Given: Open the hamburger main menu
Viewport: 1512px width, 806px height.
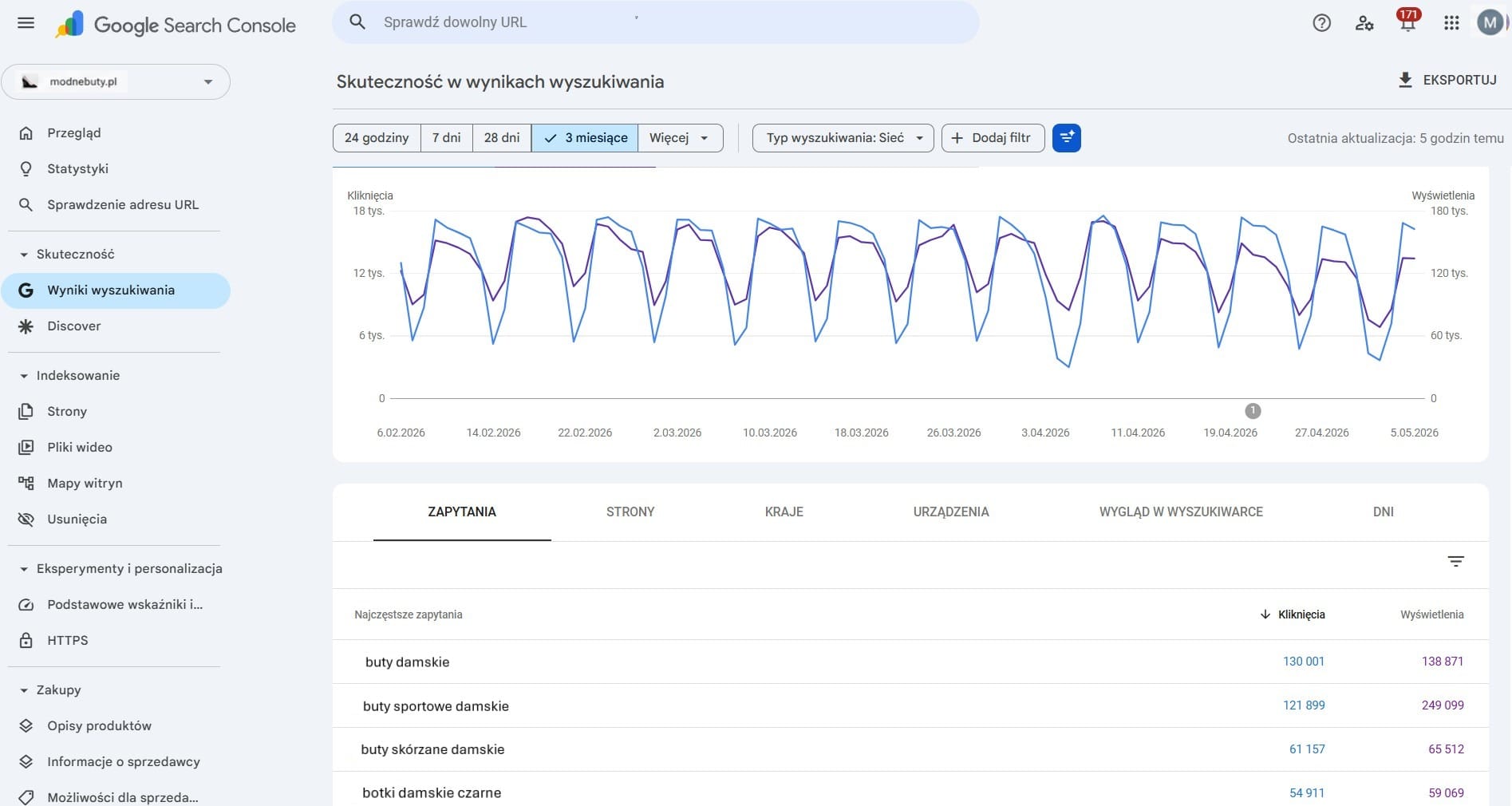Looking at the screenshot, I should point(26,23).
